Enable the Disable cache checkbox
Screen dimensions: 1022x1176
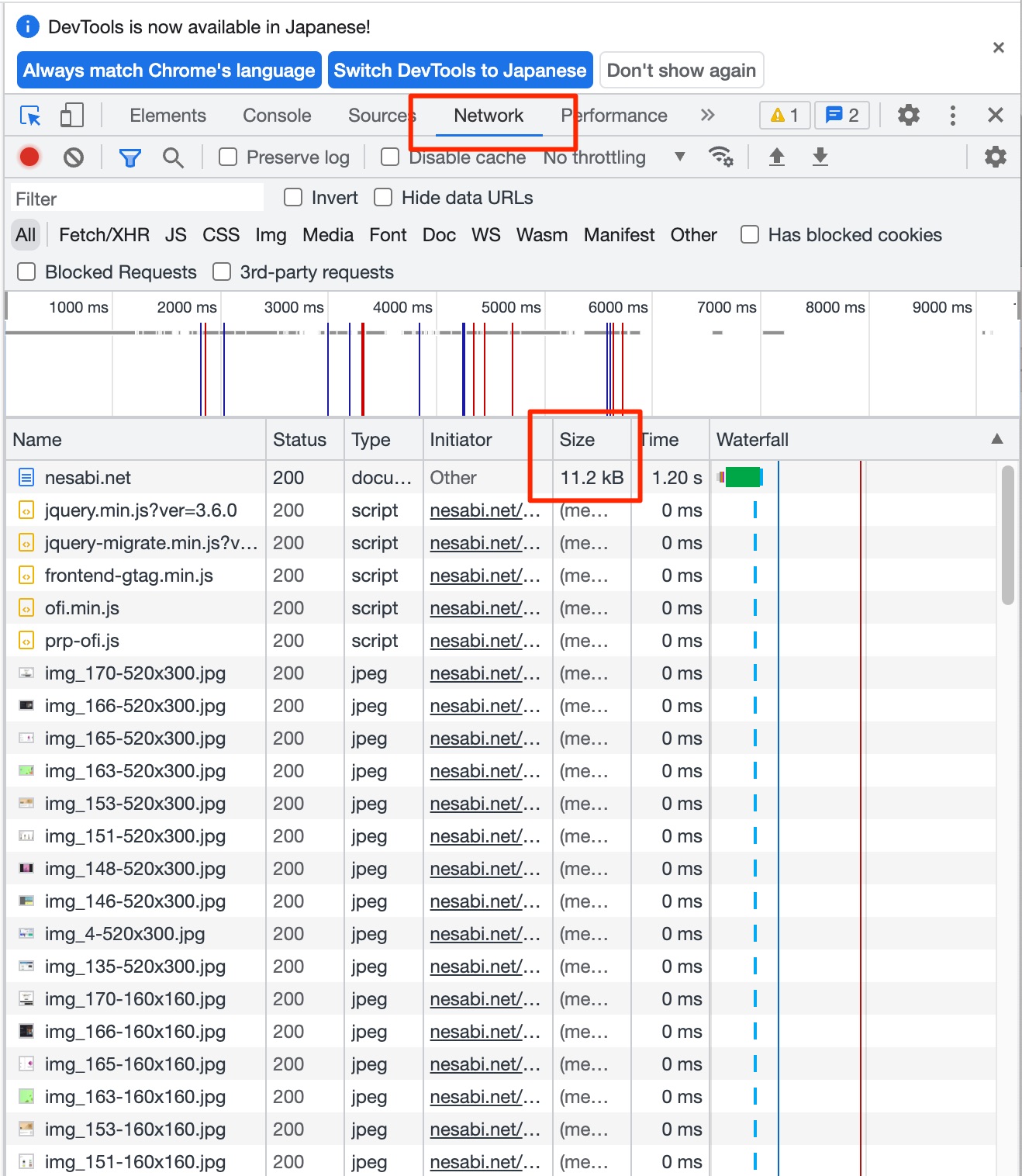pyautogui.click(x=390, y=157)
